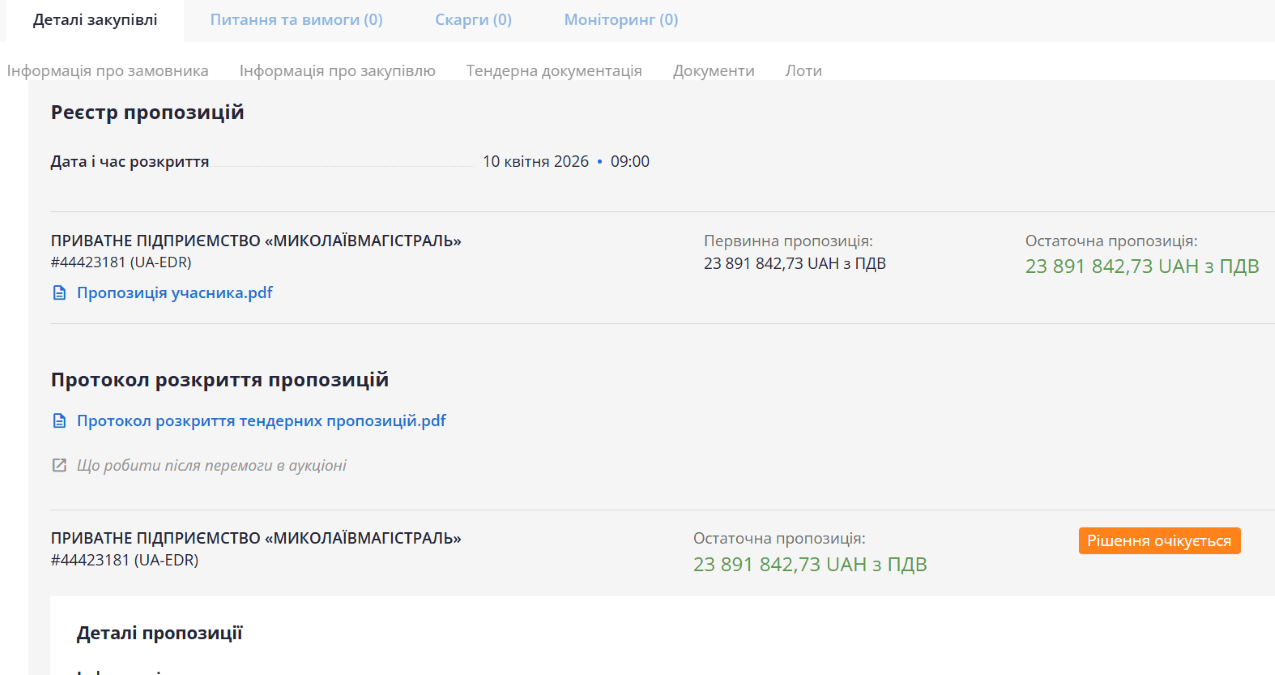The image size is (1275, 675).
Task: Download Пропозиція учасника.pdf
Action: click(174, 293)
